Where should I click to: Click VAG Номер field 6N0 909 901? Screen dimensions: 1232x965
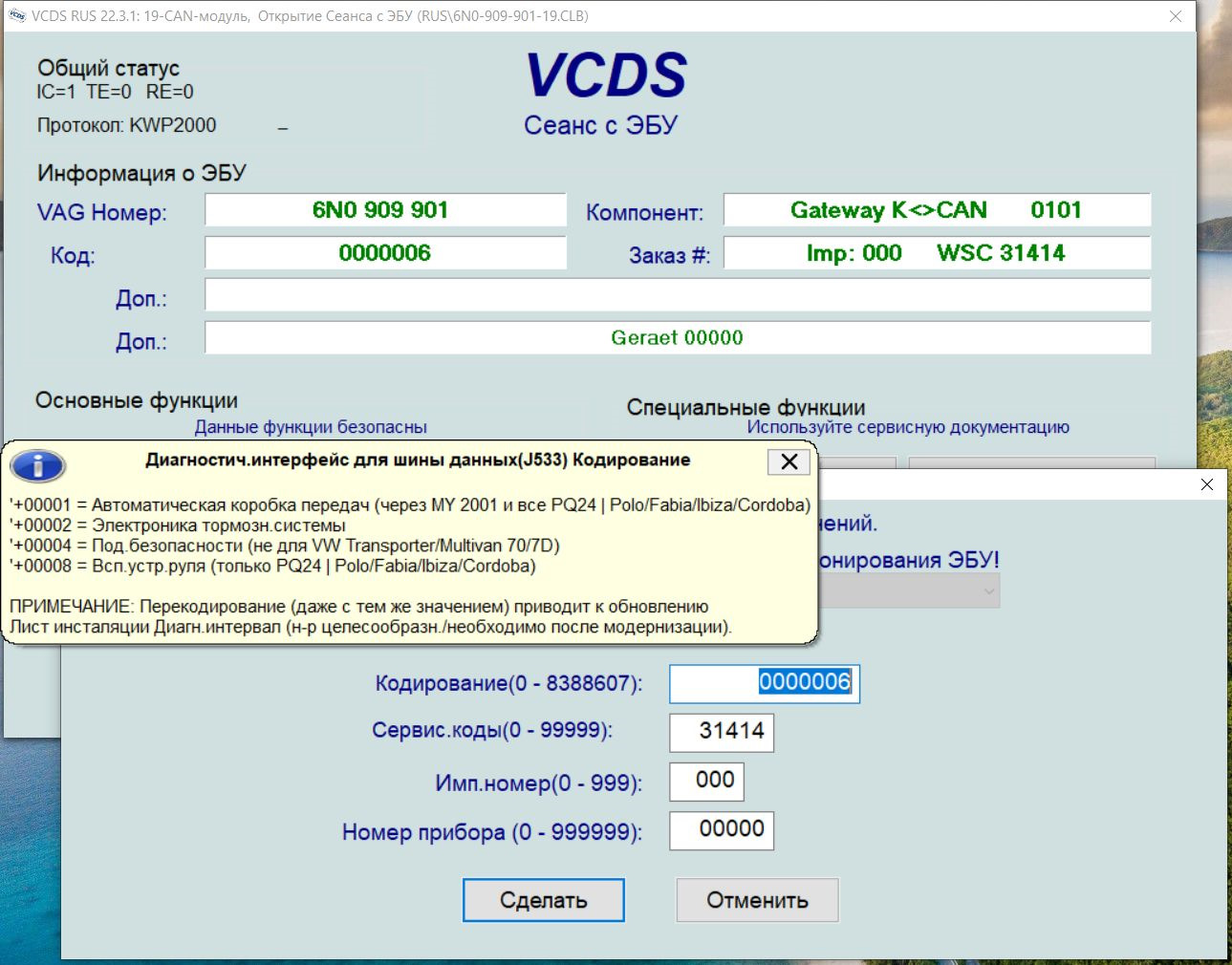[385, 210]
